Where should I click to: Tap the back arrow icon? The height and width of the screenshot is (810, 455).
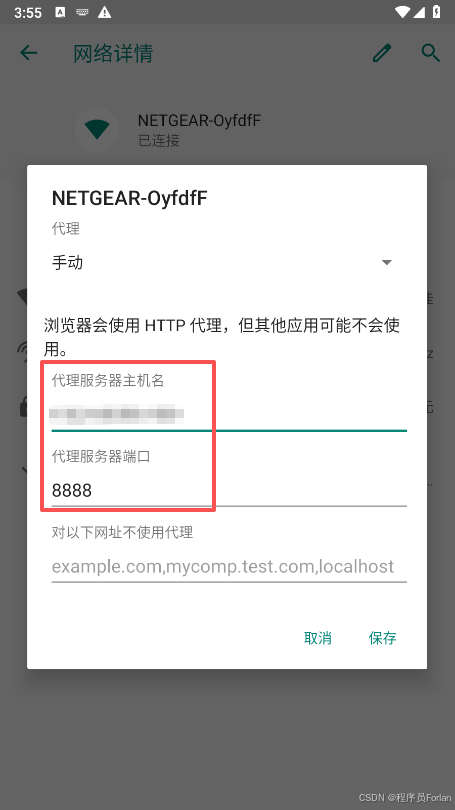29,53
